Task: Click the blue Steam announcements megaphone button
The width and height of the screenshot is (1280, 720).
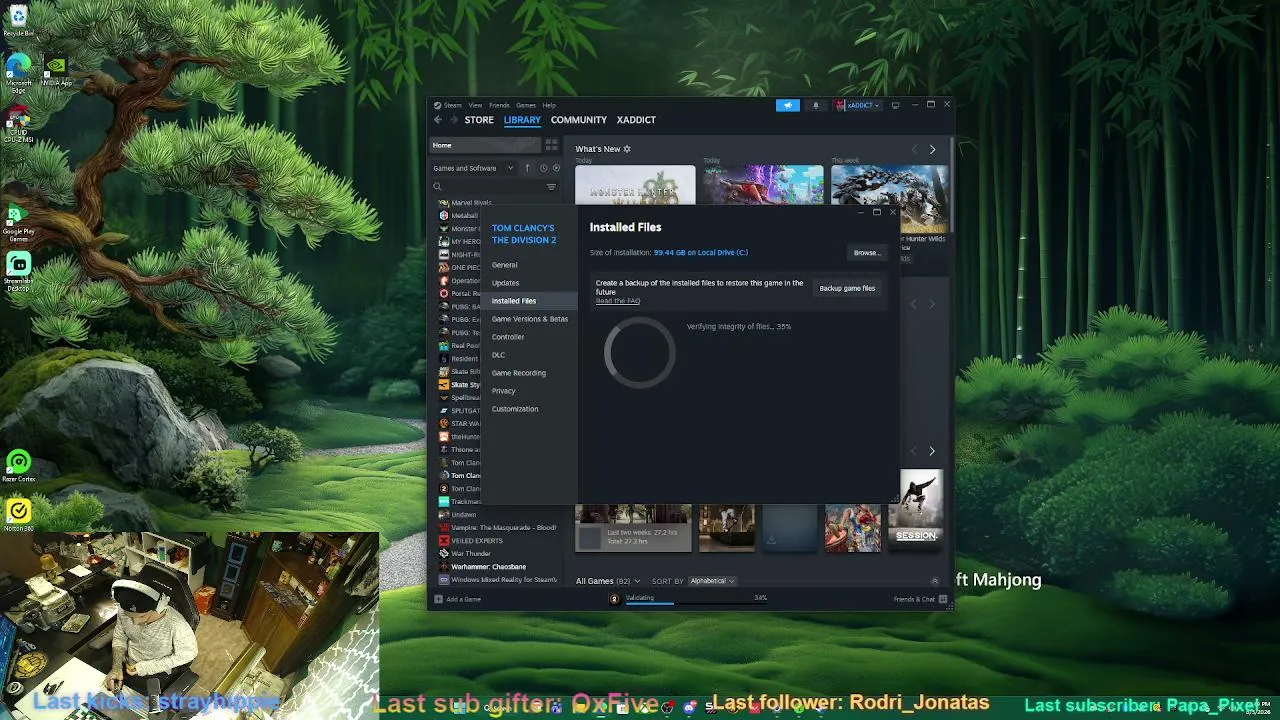Action: pyautogui.click(x=788, y=105)
